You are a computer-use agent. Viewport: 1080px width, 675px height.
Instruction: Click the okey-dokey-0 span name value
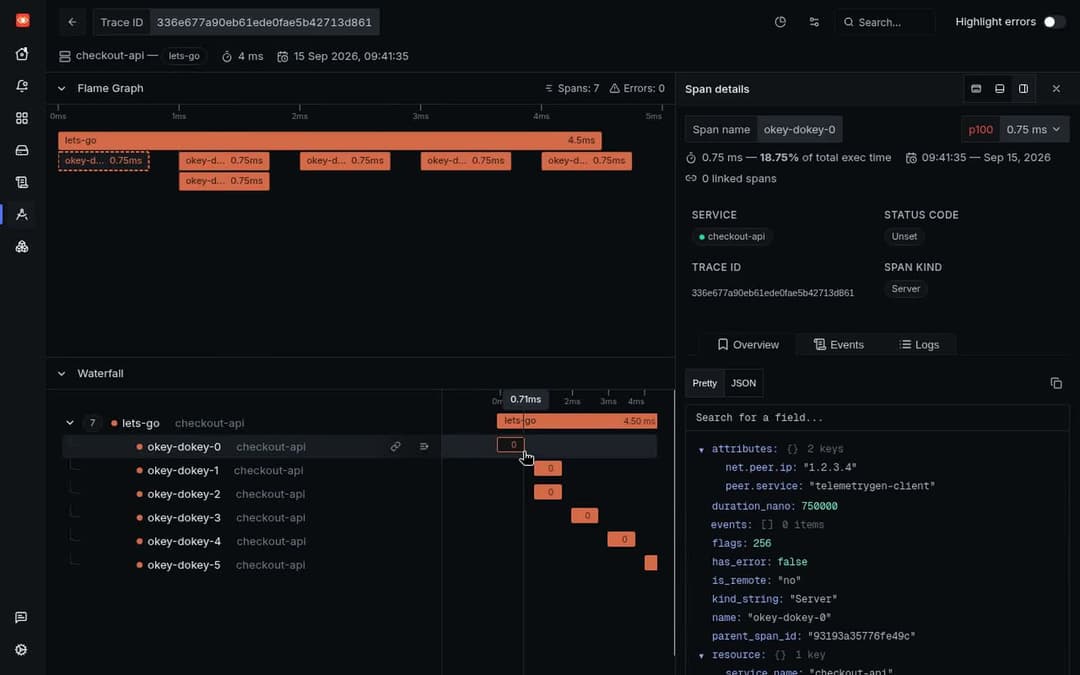pyautogui.click(x=799, y=129)
